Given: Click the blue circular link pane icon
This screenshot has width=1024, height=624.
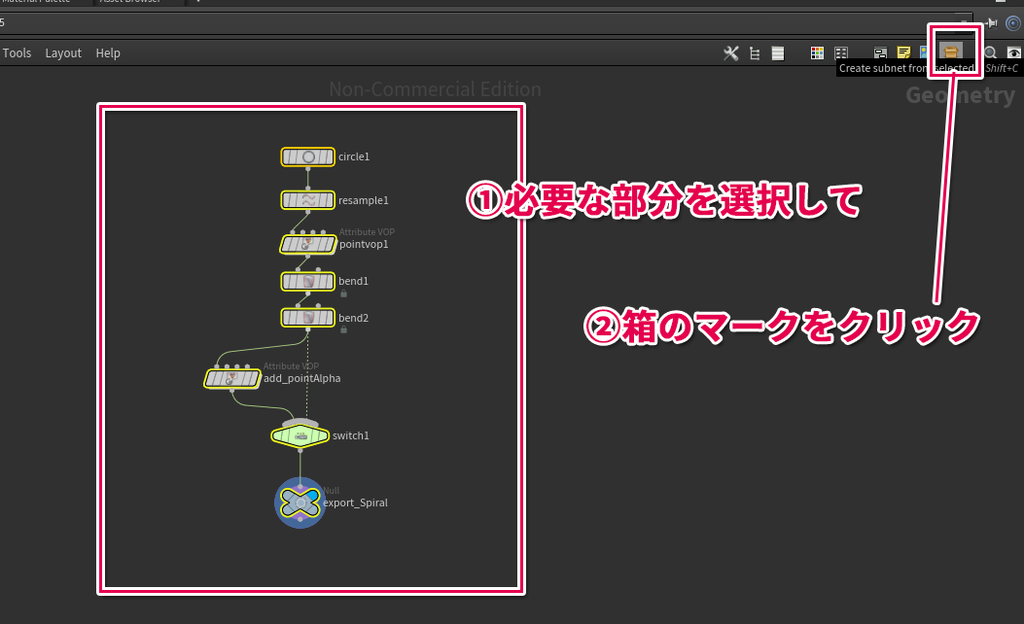Looking at the screenshot, I should 1013,23.
